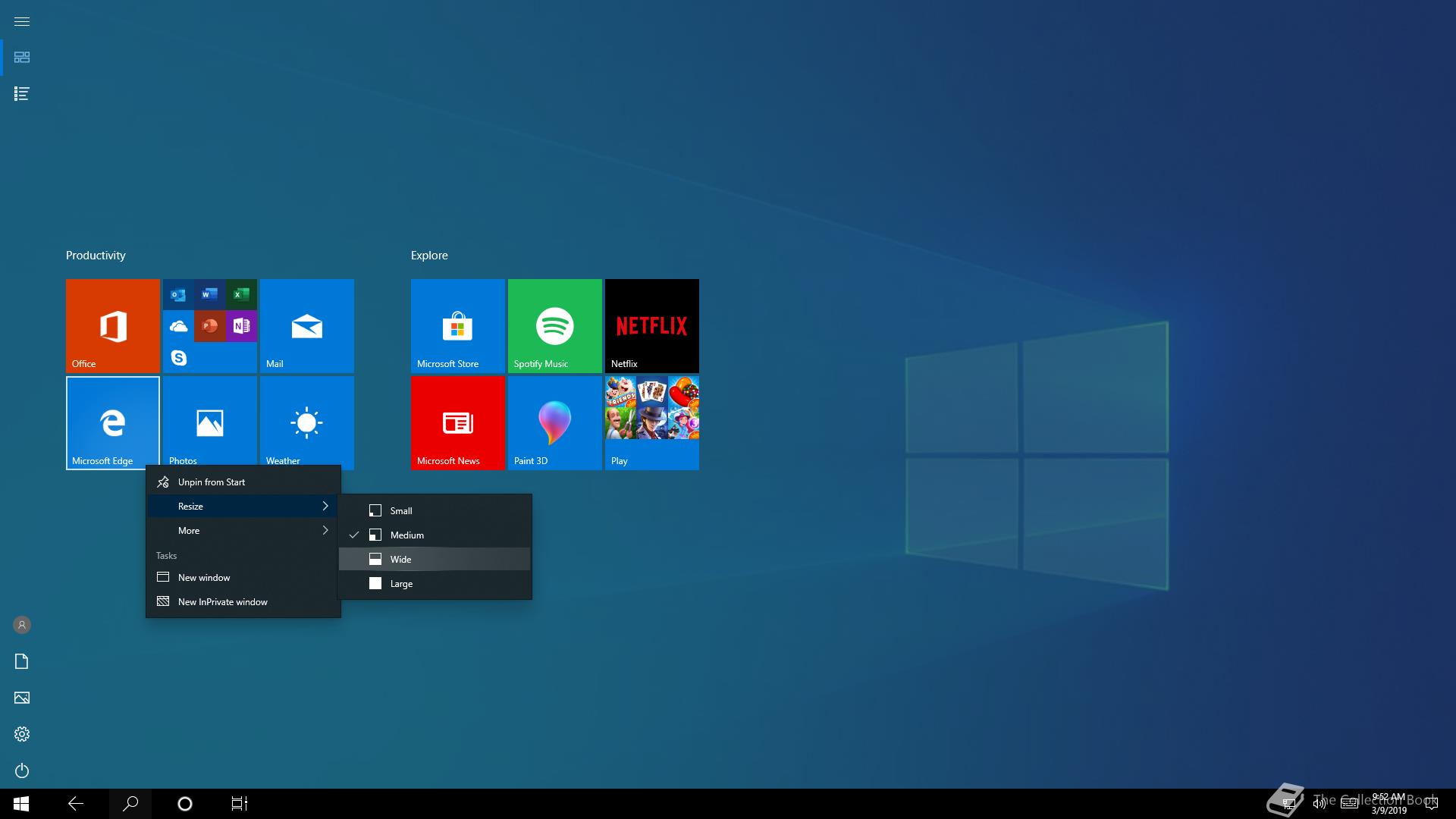Open Settings from the Start sidebar
Image resolution: width=1456 pixels, height=819 pixels.
coord(22,734)
